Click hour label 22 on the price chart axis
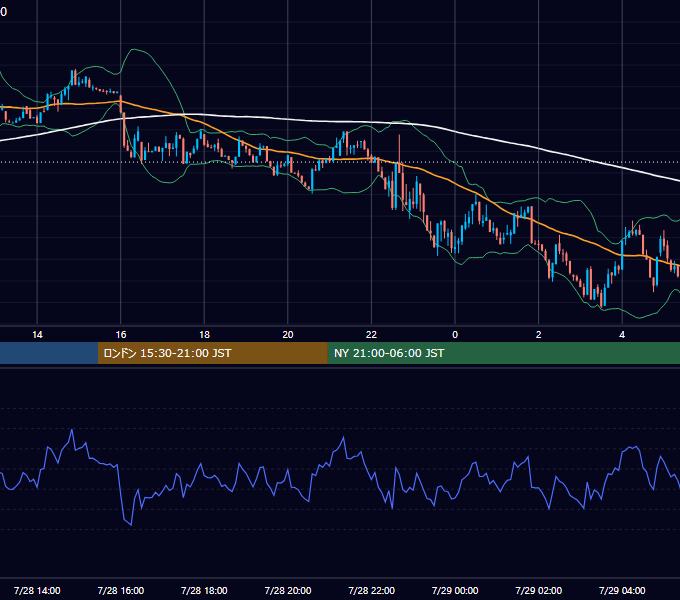Image resolution: width=680 pixels, height=600 pixels. [372, 335]
